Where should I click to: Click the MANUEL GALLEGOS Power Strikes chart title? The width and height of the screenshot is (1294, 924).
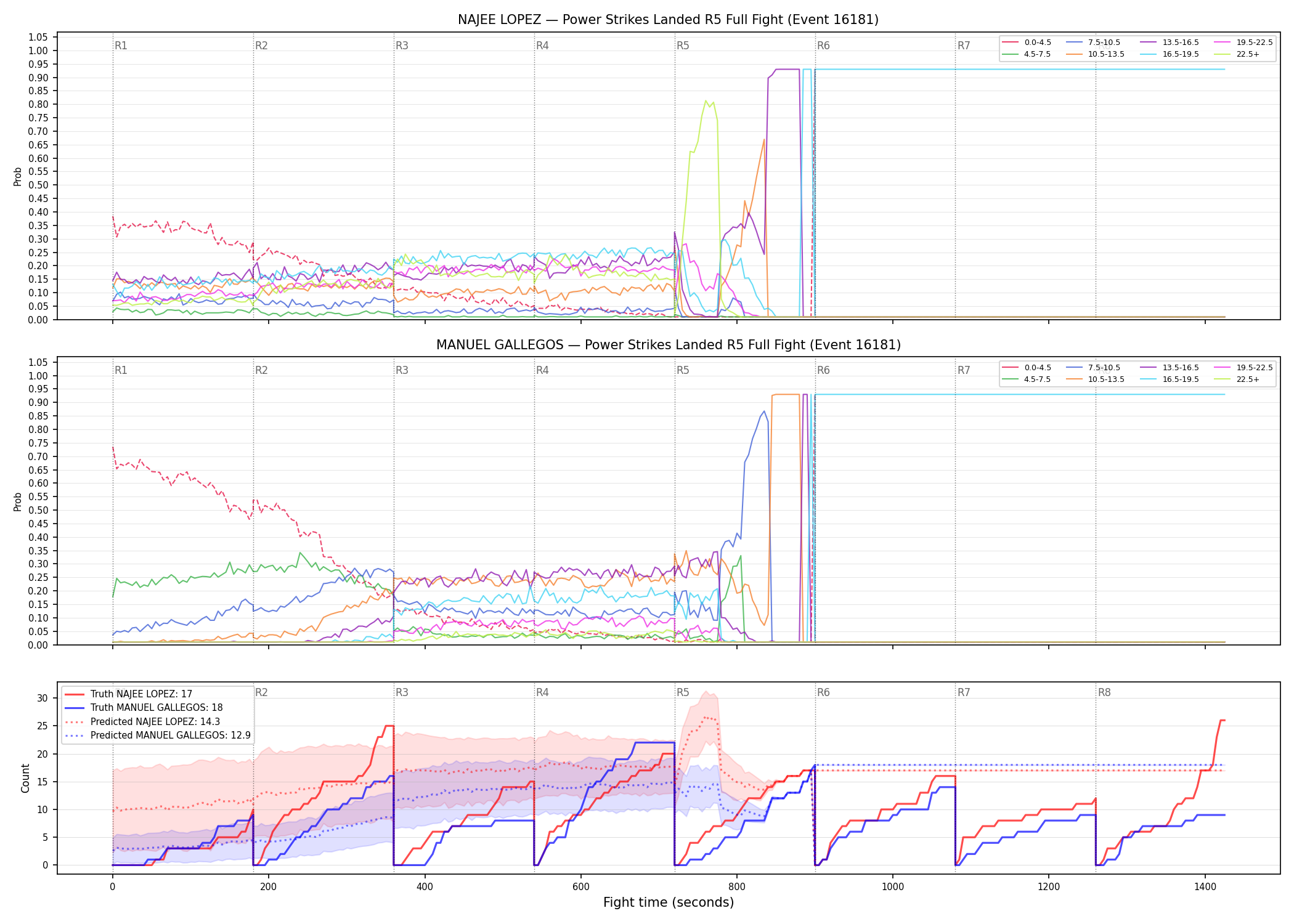tap(668, 345)
